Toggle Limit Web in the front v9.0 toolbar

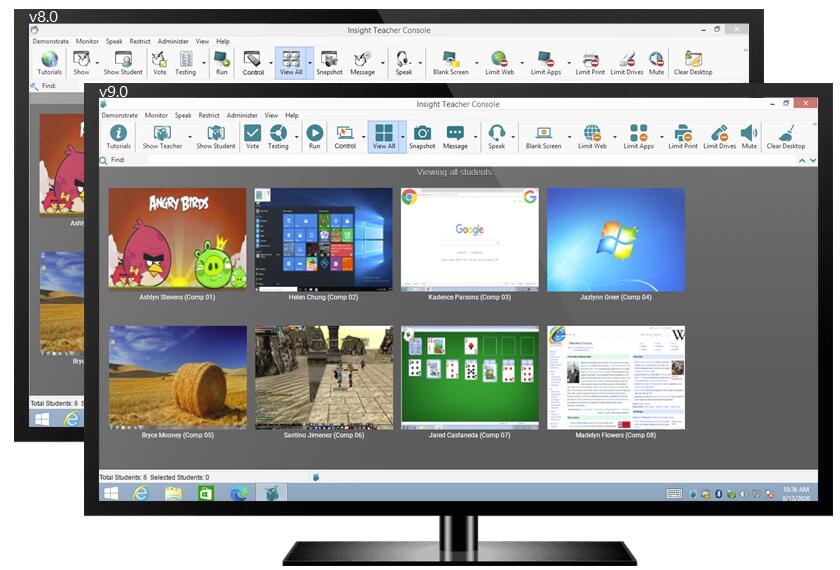(592, 134)
